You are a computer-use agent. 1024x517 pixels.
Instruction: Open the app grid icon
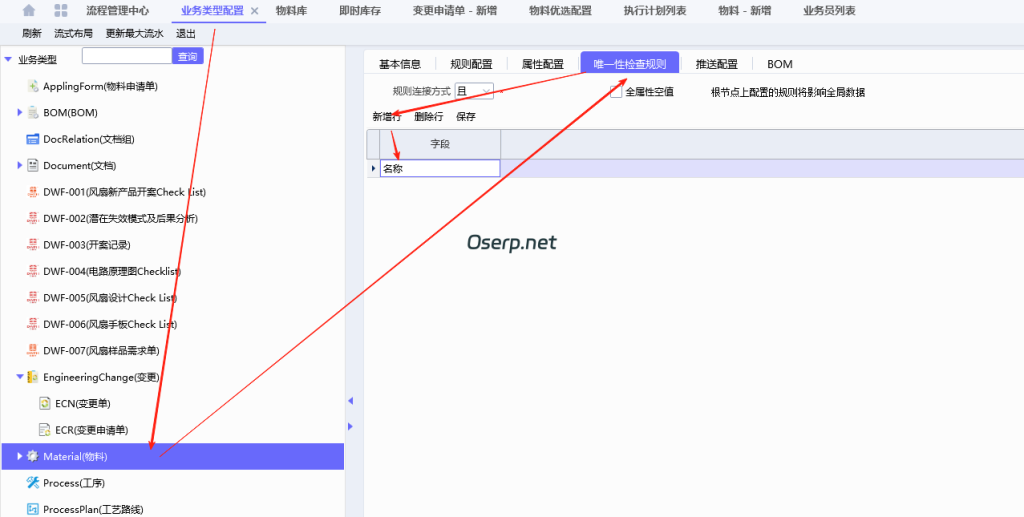[x=61, y=10]
